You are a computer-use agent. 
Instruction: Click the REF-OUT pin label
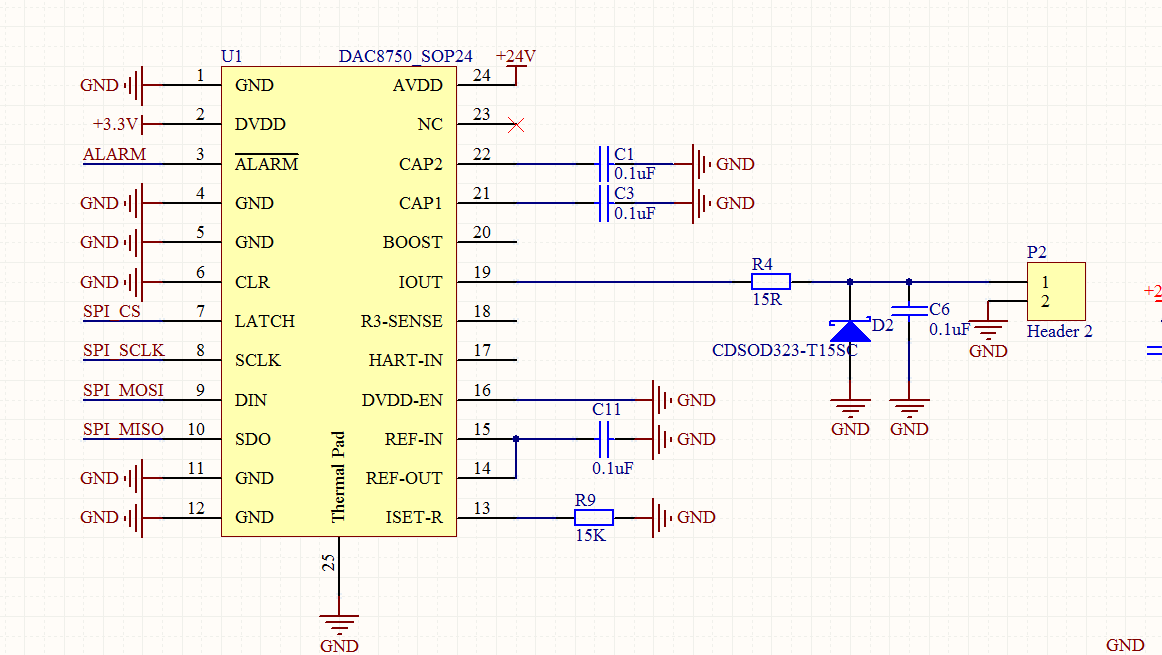click(404, 478)
